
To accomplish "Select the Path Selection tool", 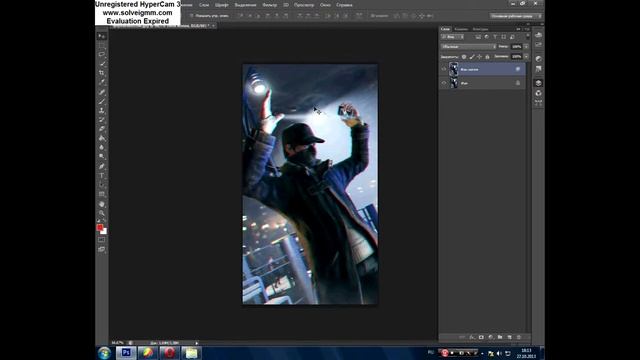I will (x=102, y=185).
